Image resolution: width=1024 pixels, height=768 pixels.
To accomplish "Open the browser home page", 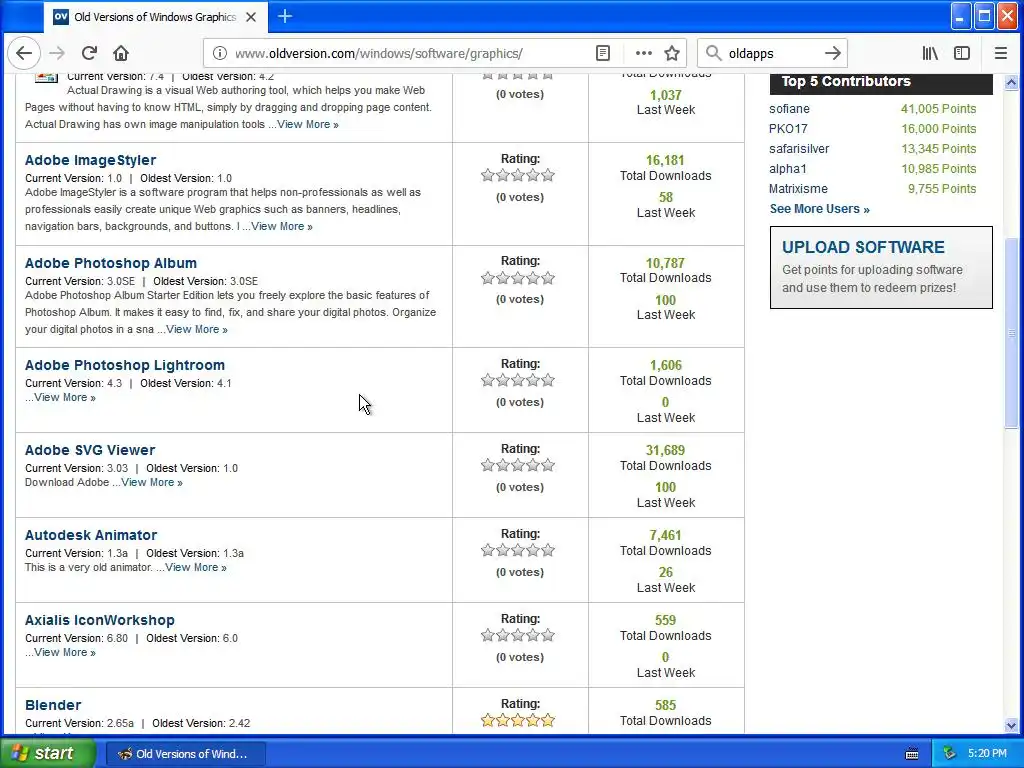I will 121,54.
